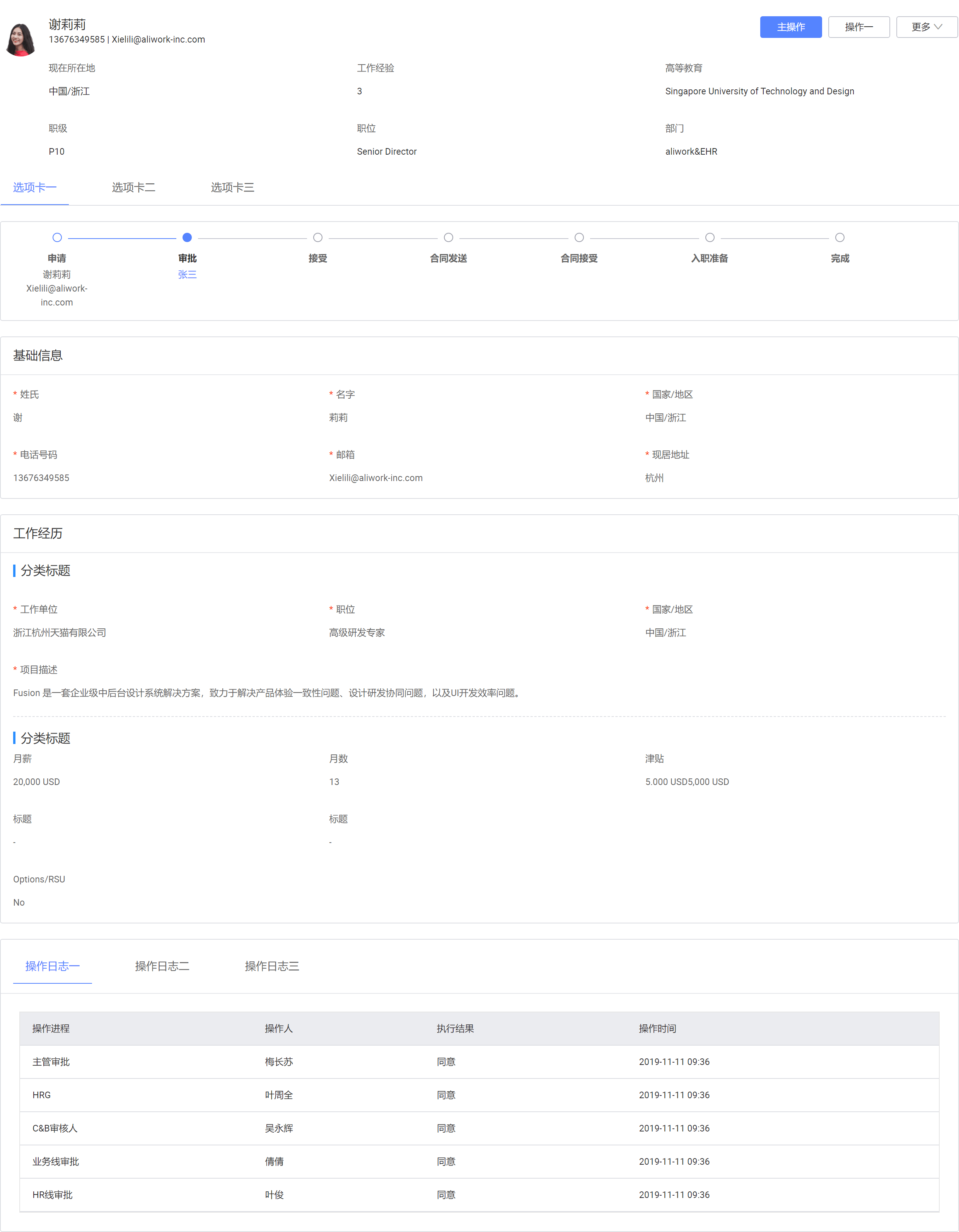This screenshot has width=959, height=1232.
Task: Click the 入职准备 step node
Action: coord(709,237)
